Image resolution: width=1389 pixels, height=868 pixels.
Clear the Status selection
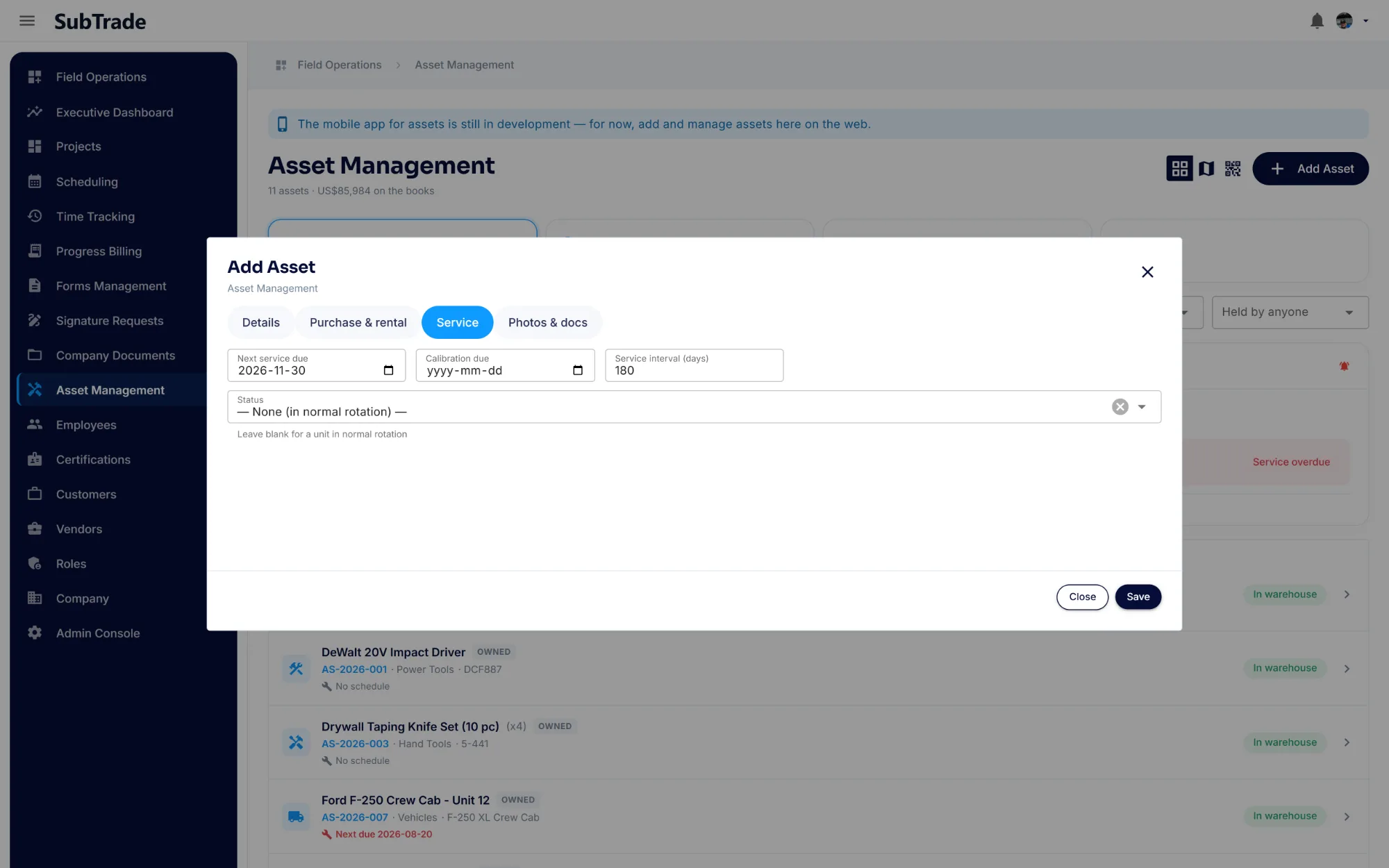click(x=1120, y=407)
